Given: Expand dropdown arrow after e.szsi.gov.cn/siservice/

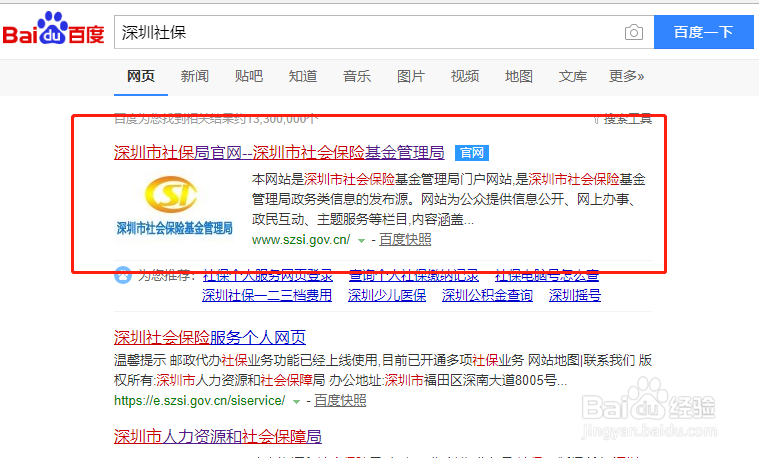Looking at the screenshot, I should click(x=296, y=401).
